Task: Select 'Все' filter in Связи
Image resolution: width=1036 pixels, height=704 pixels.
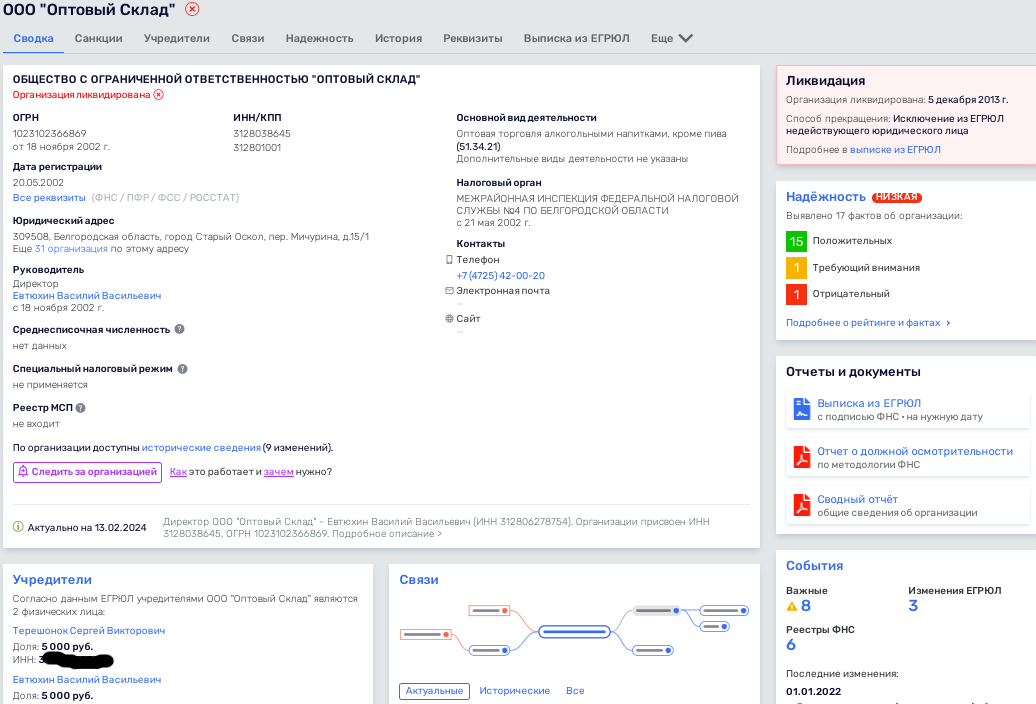Action: click(575, 691)
